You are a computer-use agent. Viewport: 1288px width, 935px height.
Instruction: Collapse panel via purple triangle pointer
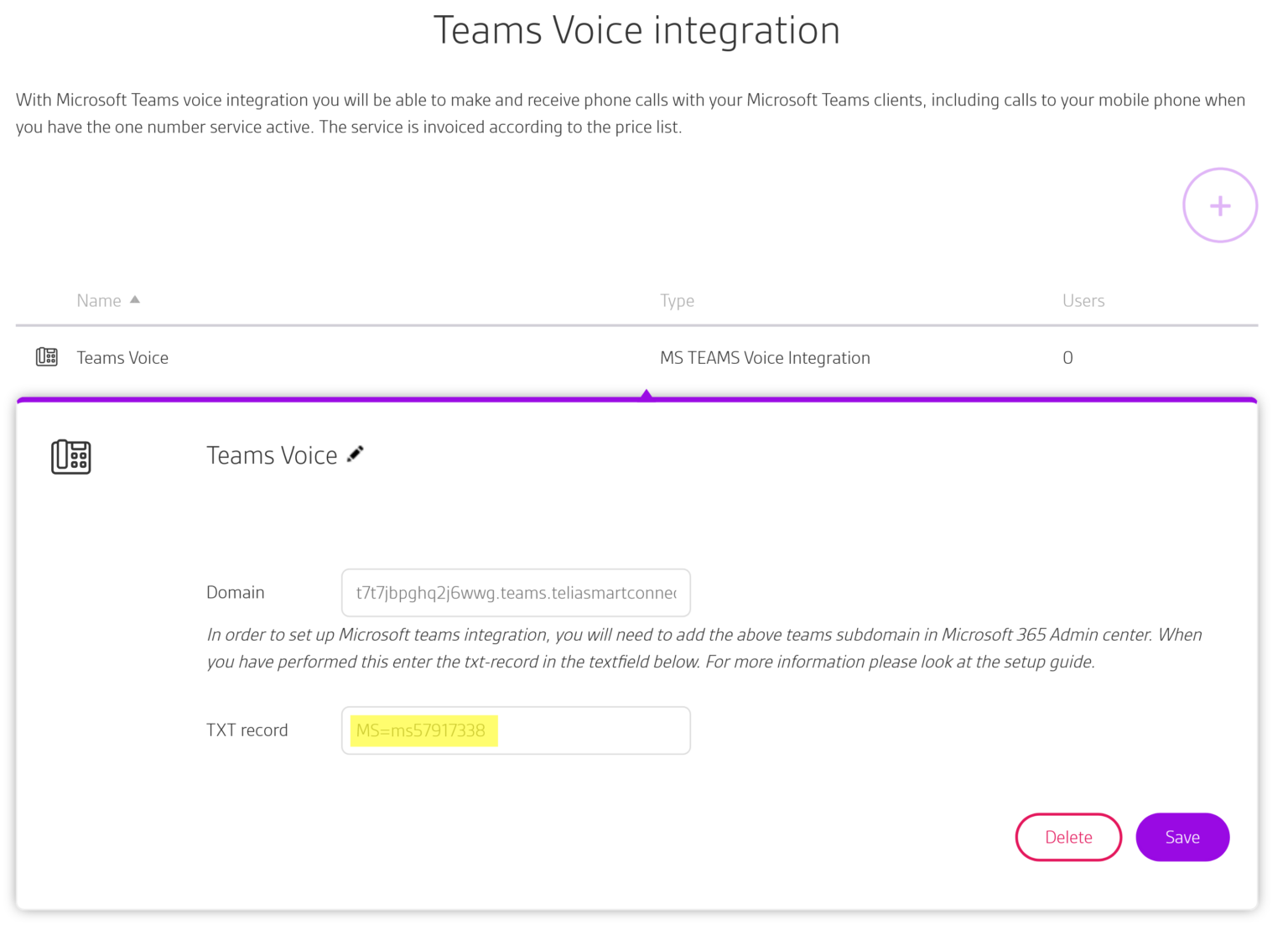pos(646,394)
